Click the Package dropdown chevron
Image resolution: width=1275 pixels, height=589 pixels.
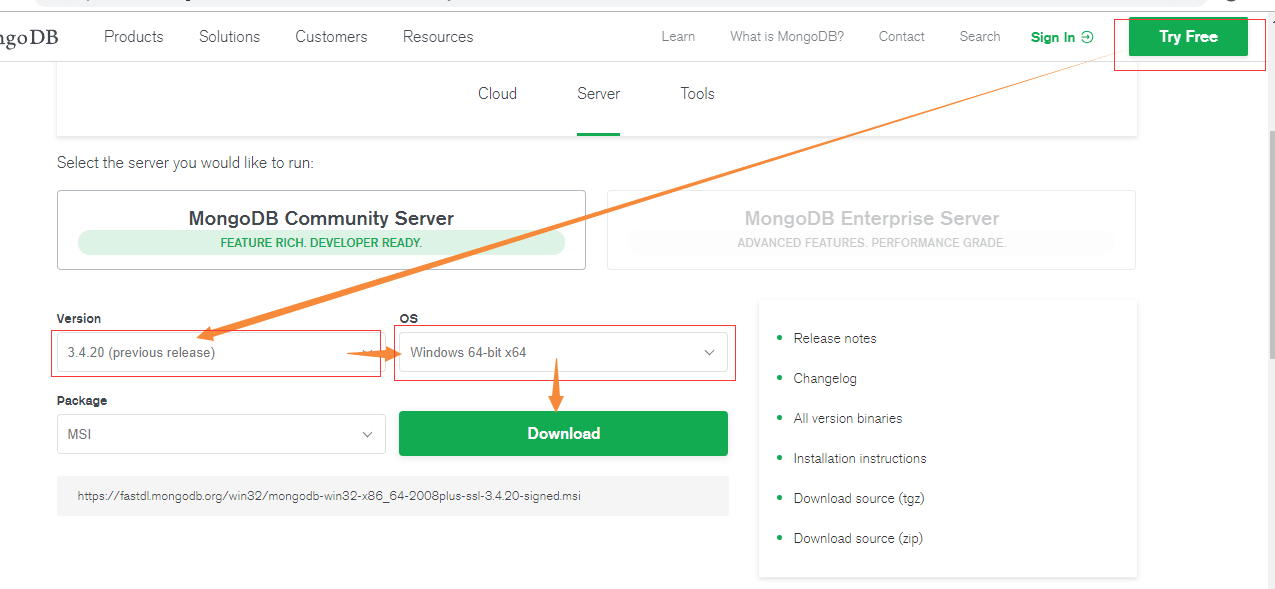tap(367, 434)
